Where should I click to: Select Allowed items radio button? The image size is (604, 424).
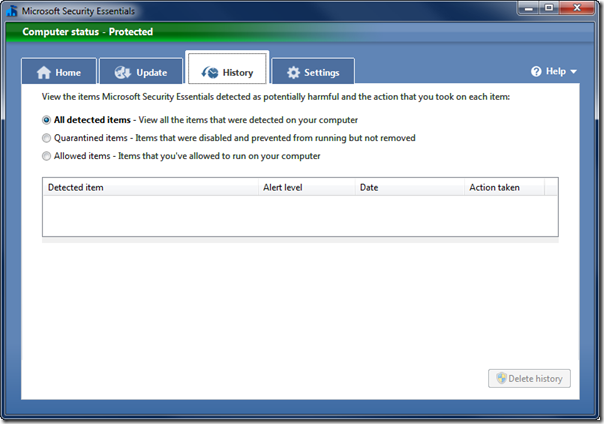click(46, 156)
